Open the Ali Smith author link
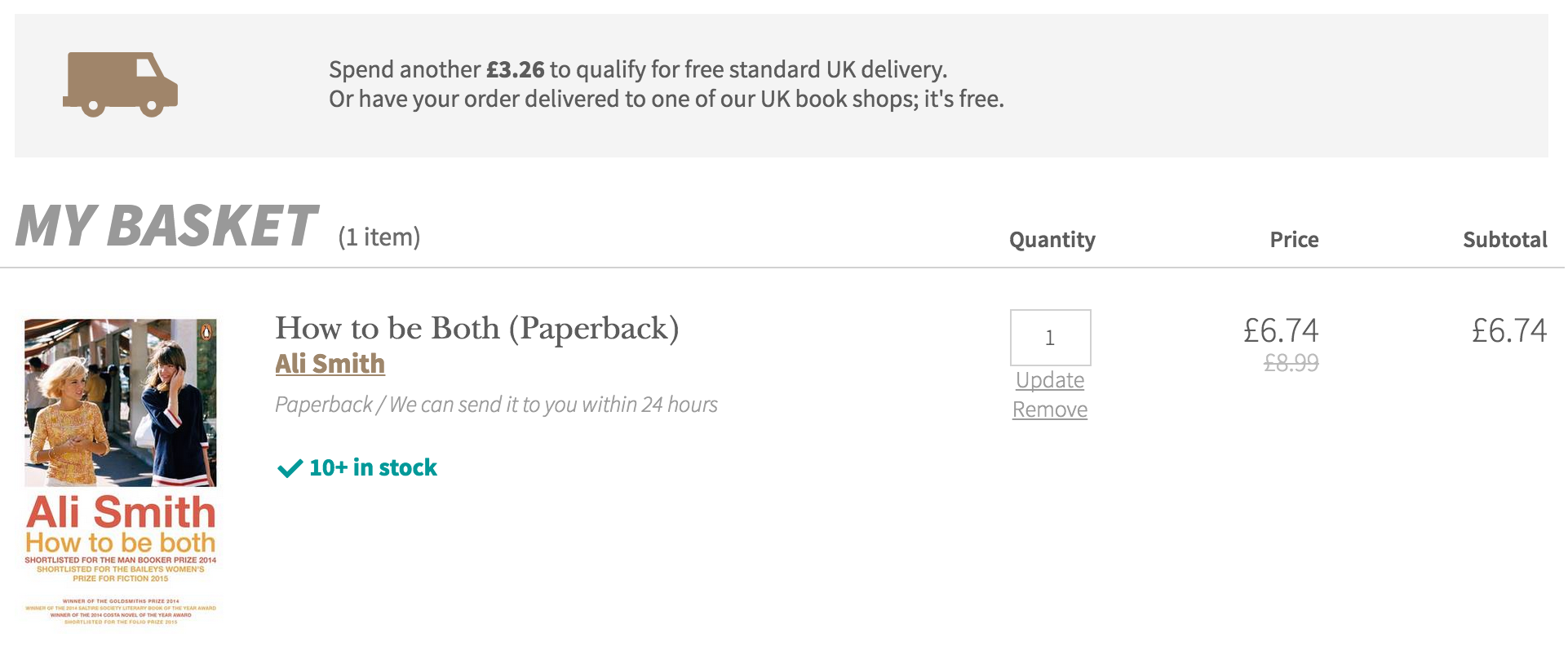The image size is (1568, 655). tap(330, 364)
